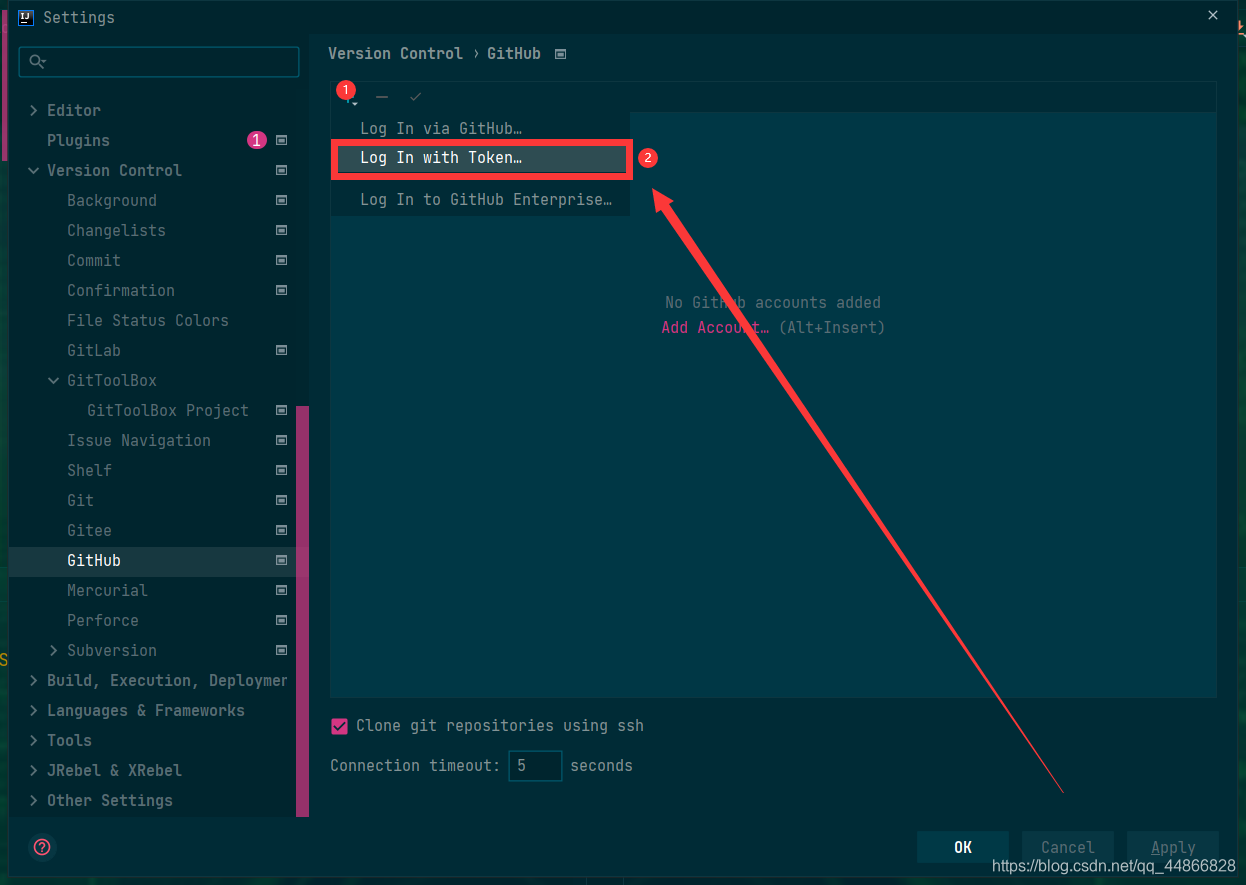
Task: Click project-level icon next to Mercurial
Action: click(x=282, y=590)
